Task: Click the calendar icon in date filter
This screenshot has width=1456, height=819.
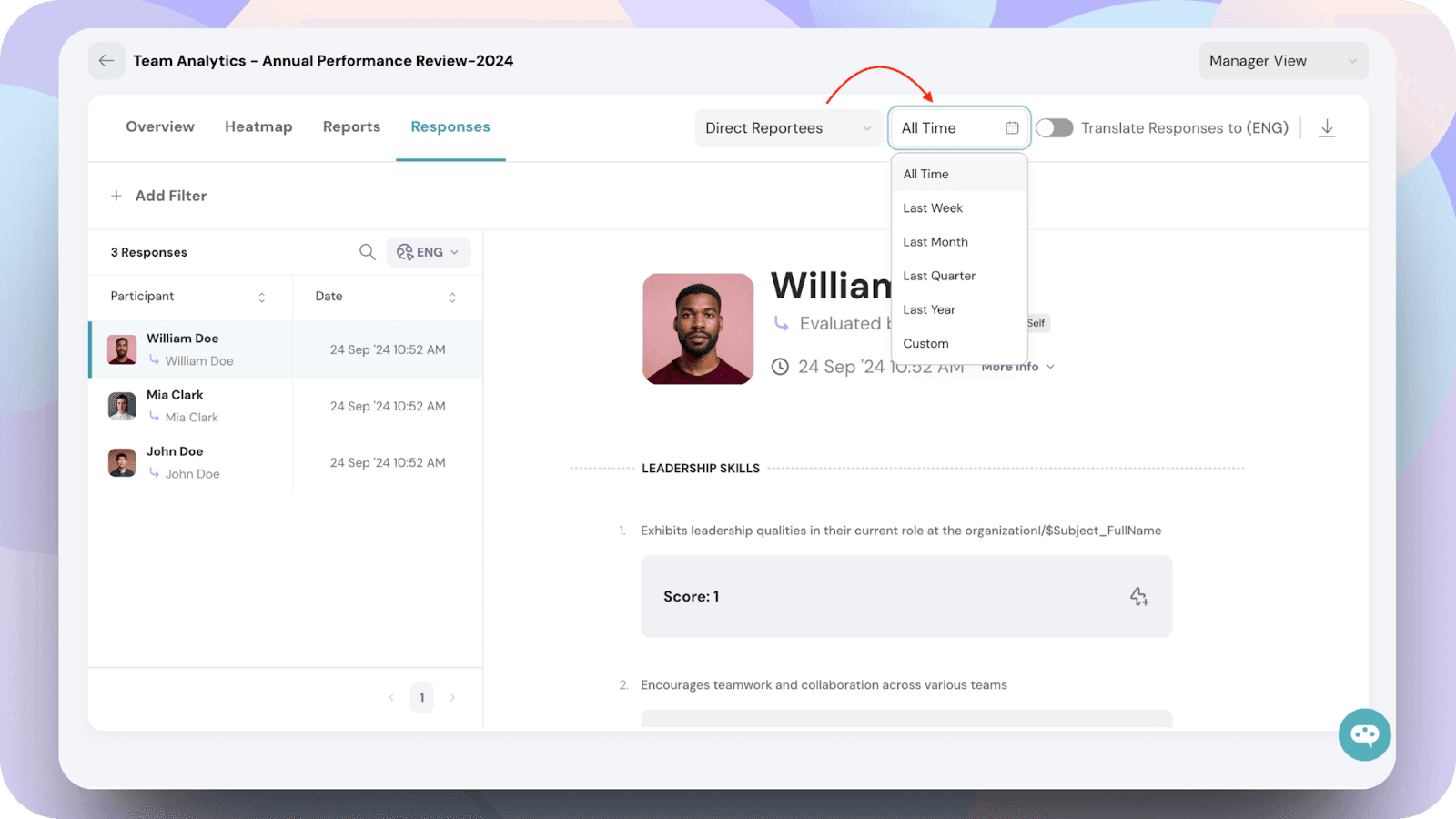Action: 1012,128
